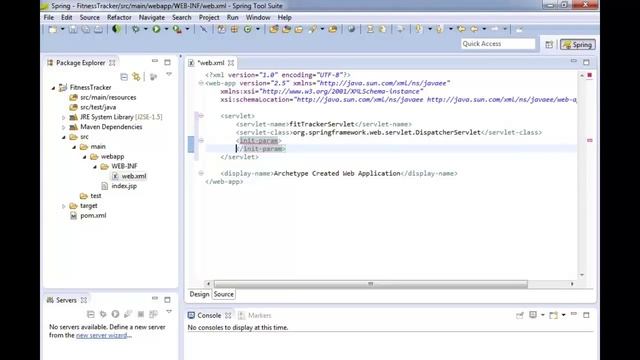Click the Back navigation arrow toolbar icon

coord(474,29)
